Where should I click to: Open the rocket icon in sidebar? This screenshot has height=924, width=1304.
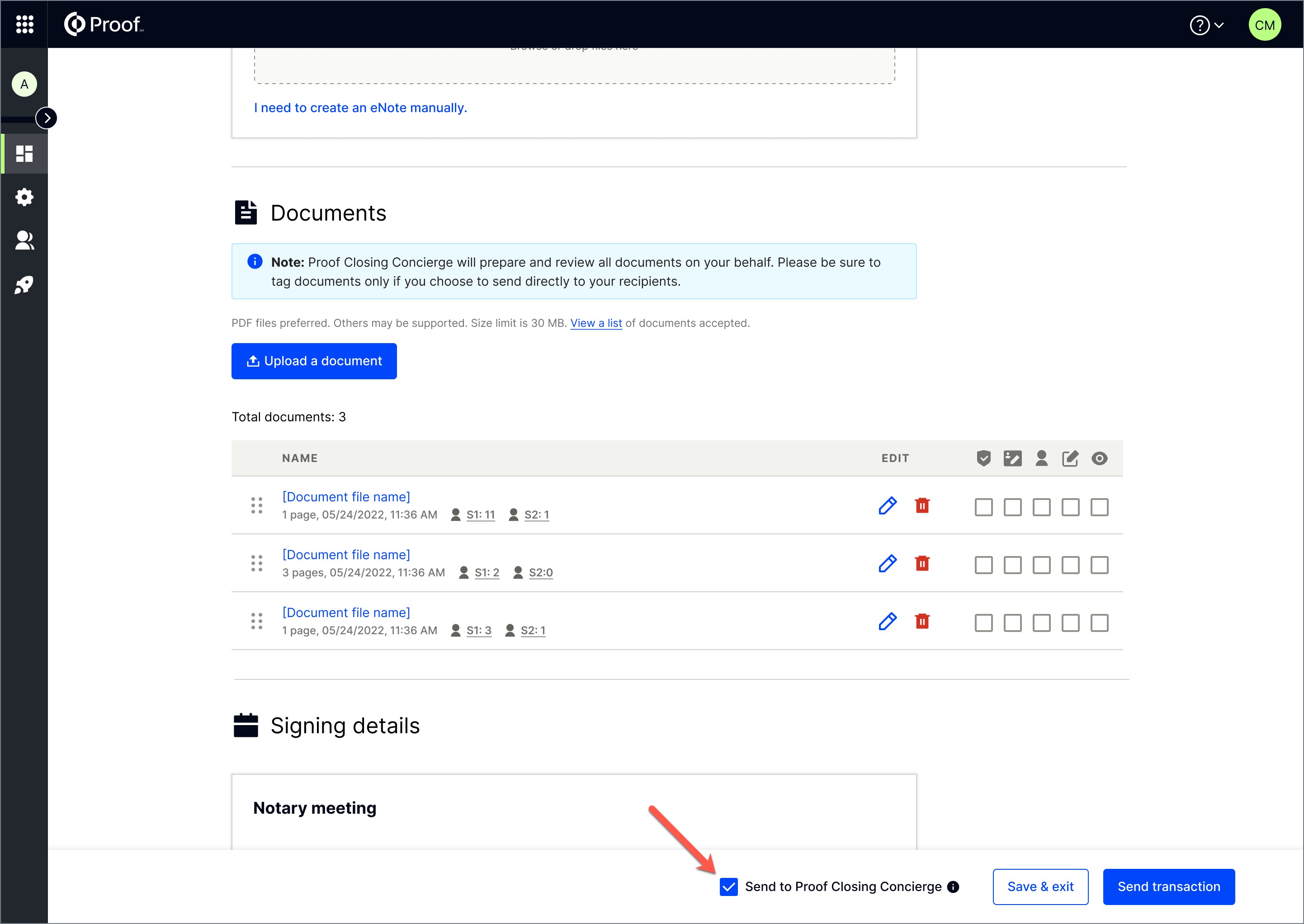pos(24,284)
